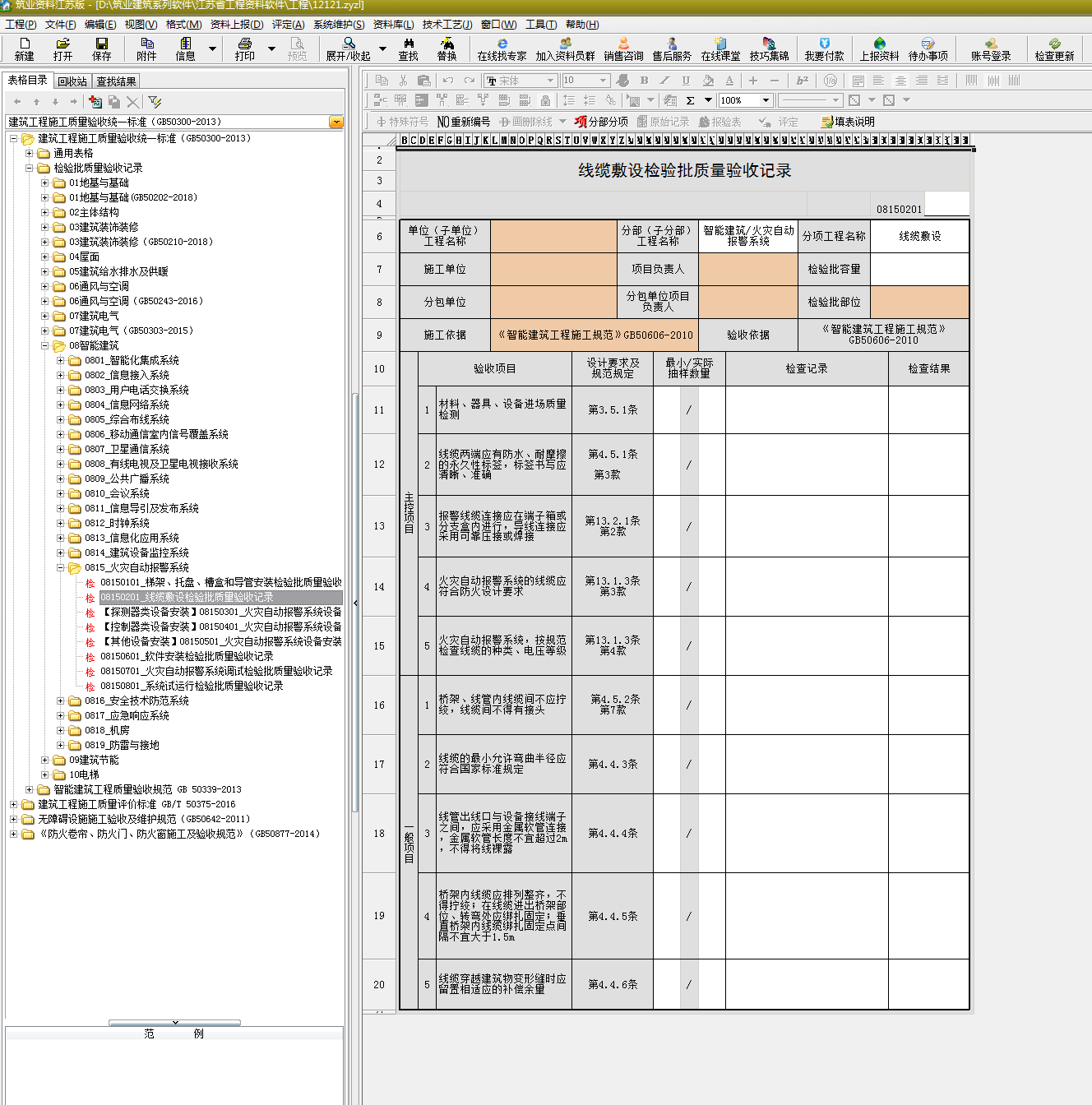Click the 第3.5.1条 specification cell
The image size is (1092, 1105).
point(613,410)
